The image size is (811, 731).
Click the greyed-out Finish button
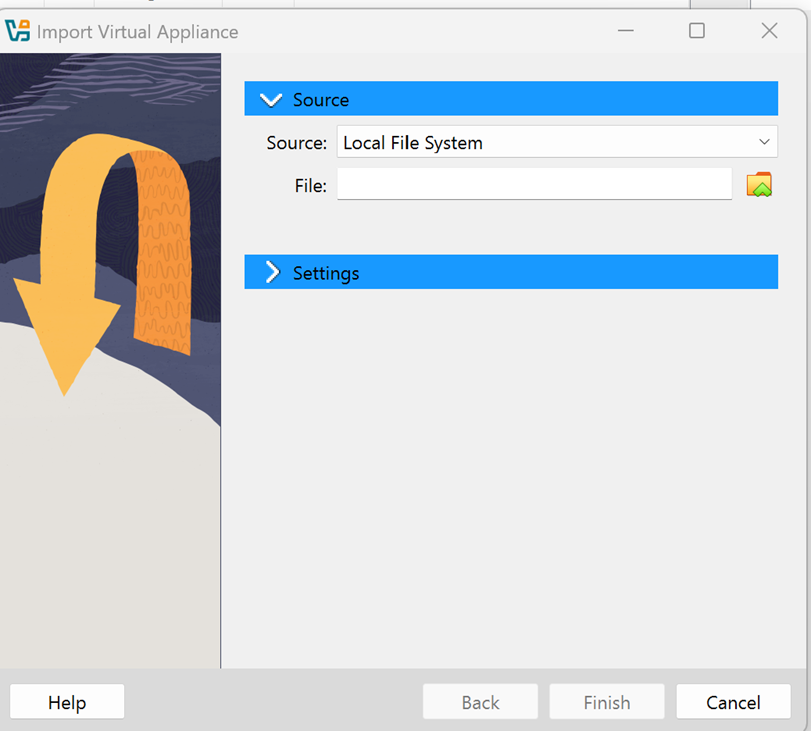[606, 702]
